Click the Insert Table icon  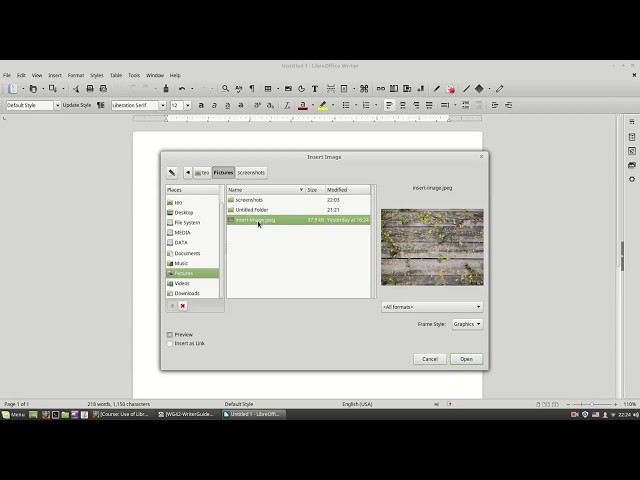click(x=268, y=89)
